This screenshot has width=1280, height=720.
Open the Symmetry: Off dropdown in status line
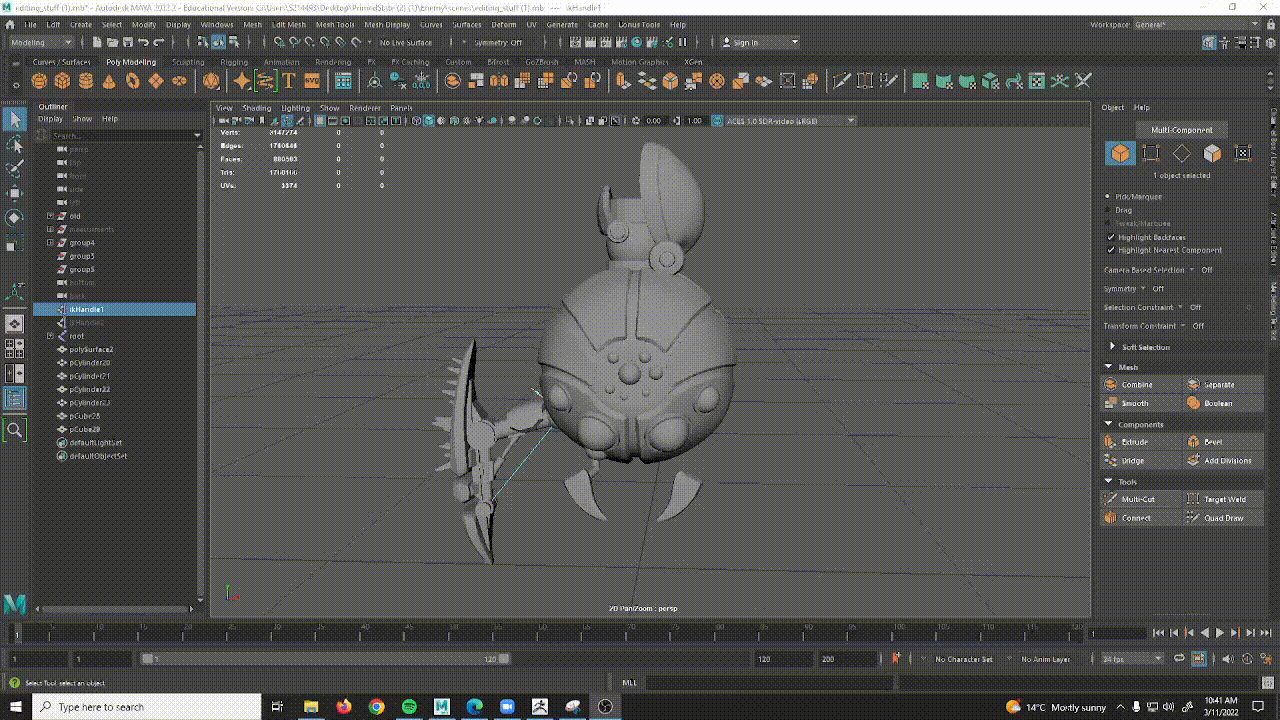pos(499,42)
